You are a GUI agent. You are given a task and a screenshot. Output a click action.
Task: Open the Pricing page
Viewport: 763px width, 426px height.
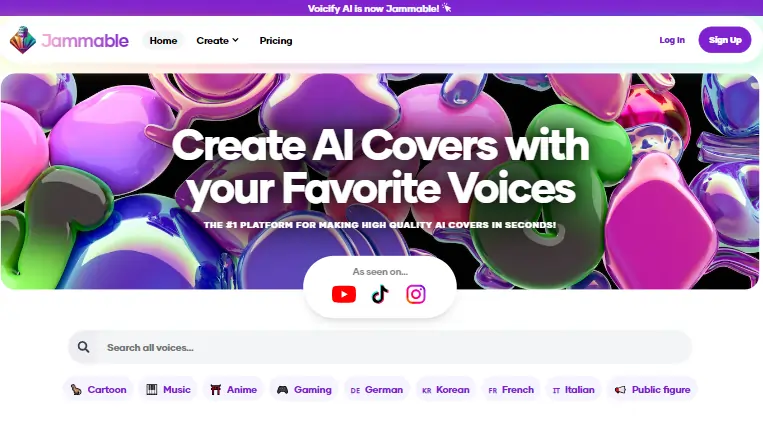tap(276, 40)
